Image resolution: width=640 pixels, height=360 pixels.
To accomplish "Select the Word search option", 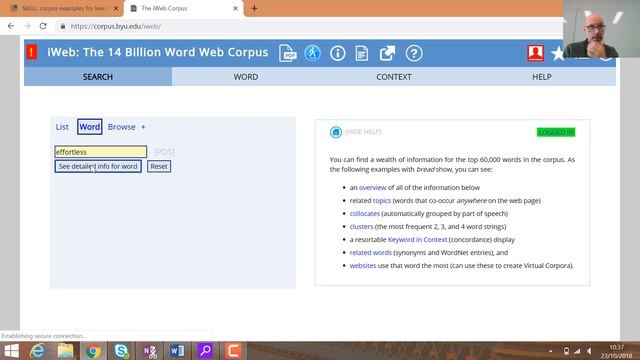I will point(89,127).
